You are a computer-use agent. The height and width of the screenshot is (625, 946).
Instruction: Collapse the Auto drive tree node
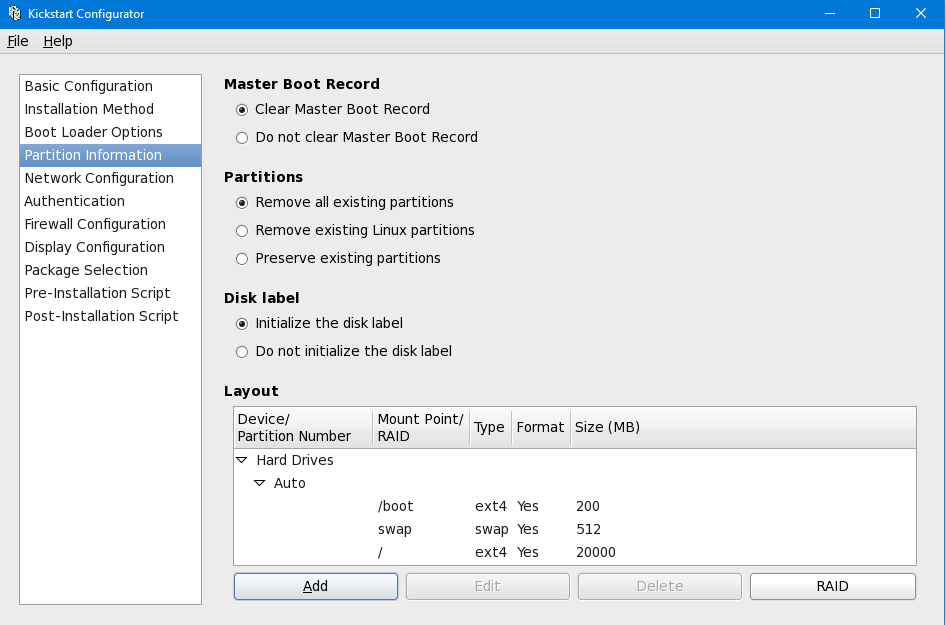point(260,484)
